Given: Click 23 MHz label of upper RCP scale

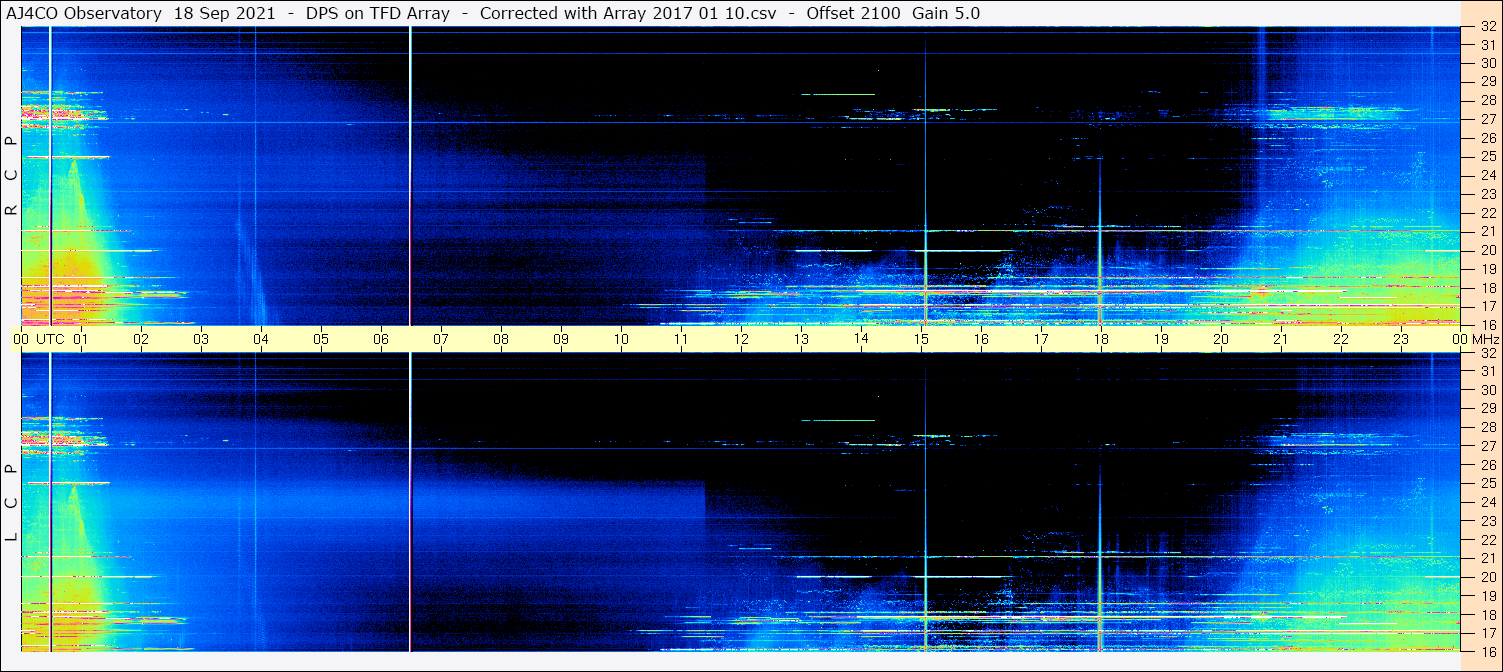Looking at the screenshot, I should (x=1488, y=194).
